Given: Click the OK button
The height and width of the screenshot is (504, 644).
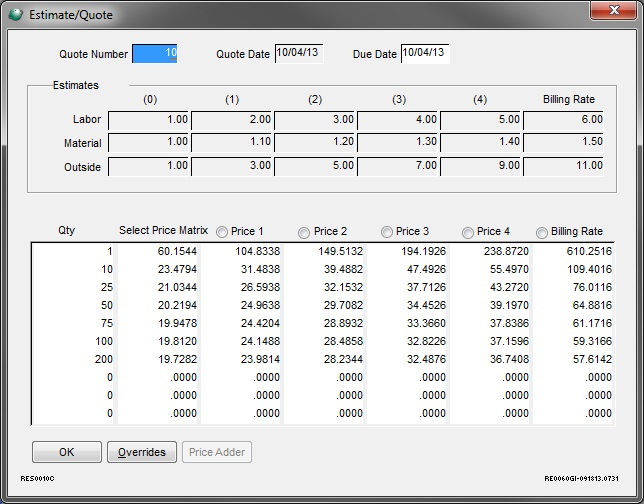Looking at the screenshot, I should 67,452.
